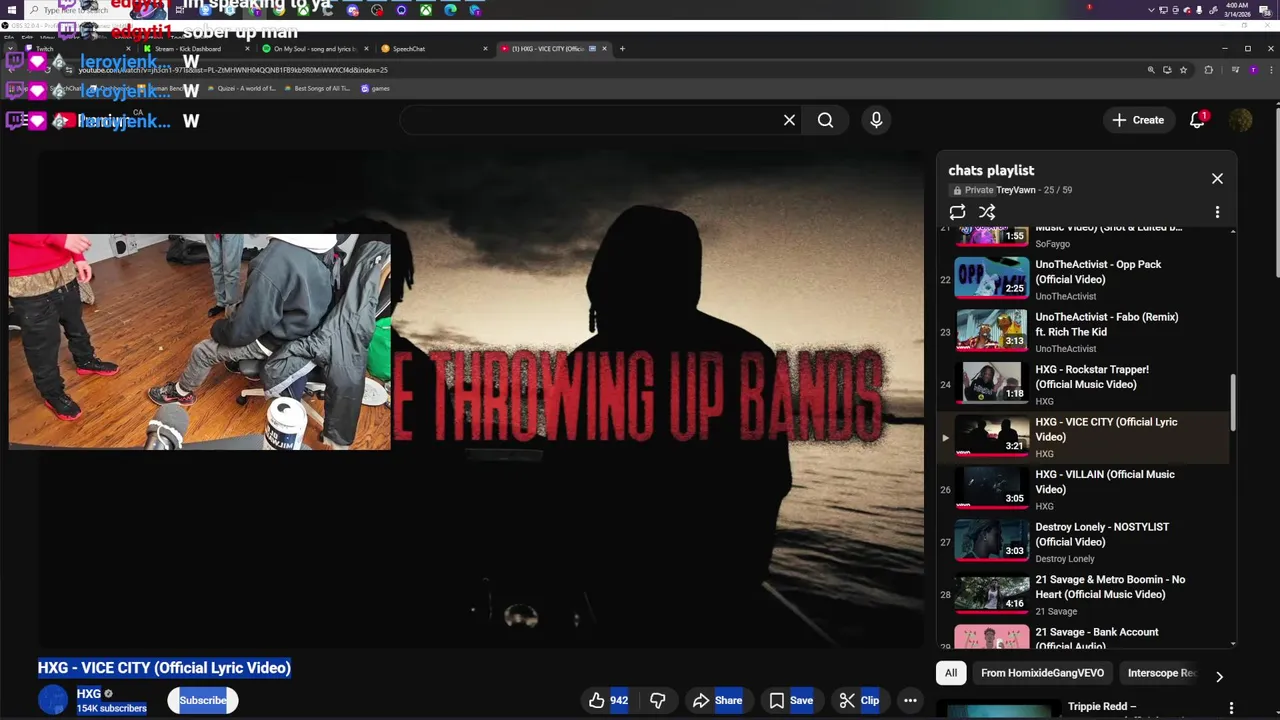Open YouTube notifications bell
This screenshot has width=1280, height=720.
point(1197,120)
